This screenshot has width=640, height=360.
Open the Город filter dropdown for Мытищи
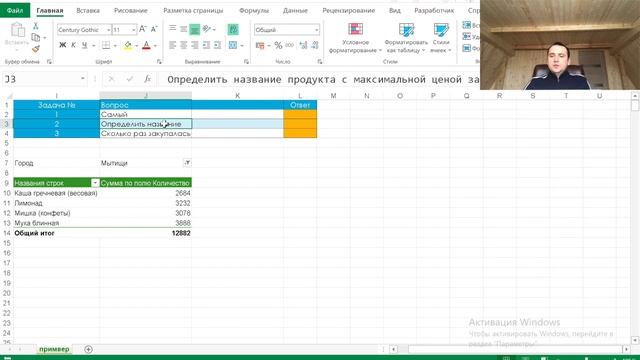187,162
